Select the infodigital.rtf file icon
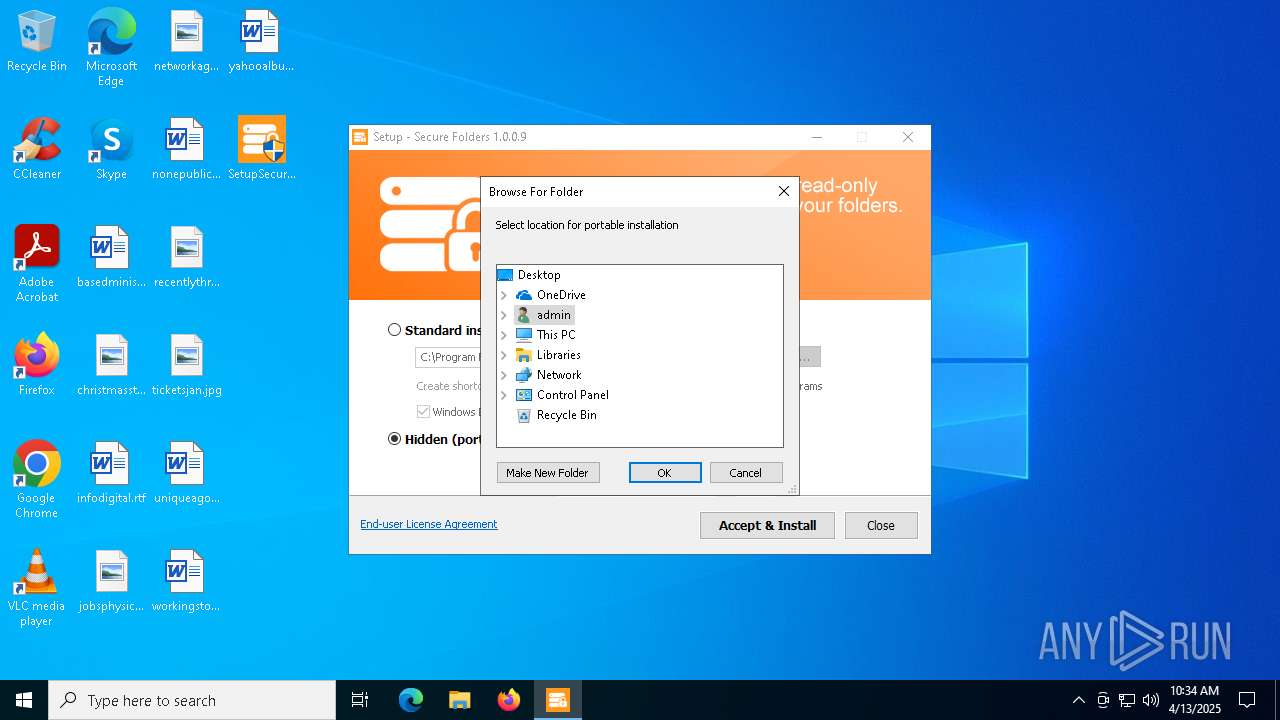1280x720 pixels. coord(111,474)
